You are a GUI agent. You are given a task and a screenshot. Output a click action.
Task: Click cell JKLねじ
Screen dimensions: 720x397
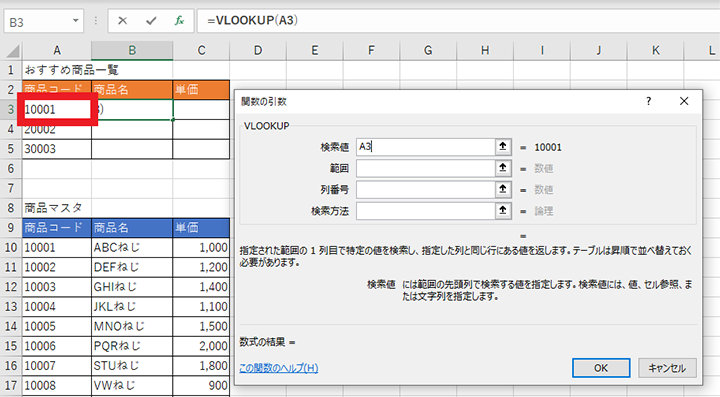click(132, 307)
